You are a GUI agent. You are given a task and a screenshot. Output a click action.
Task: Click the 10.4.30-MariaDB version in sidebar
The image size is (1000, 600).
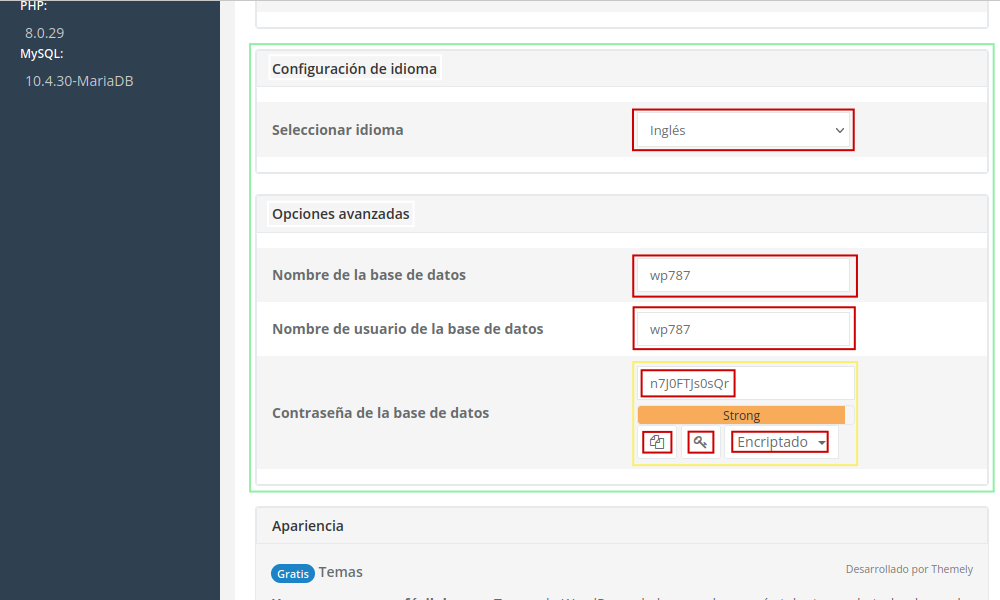coord(79,81)
